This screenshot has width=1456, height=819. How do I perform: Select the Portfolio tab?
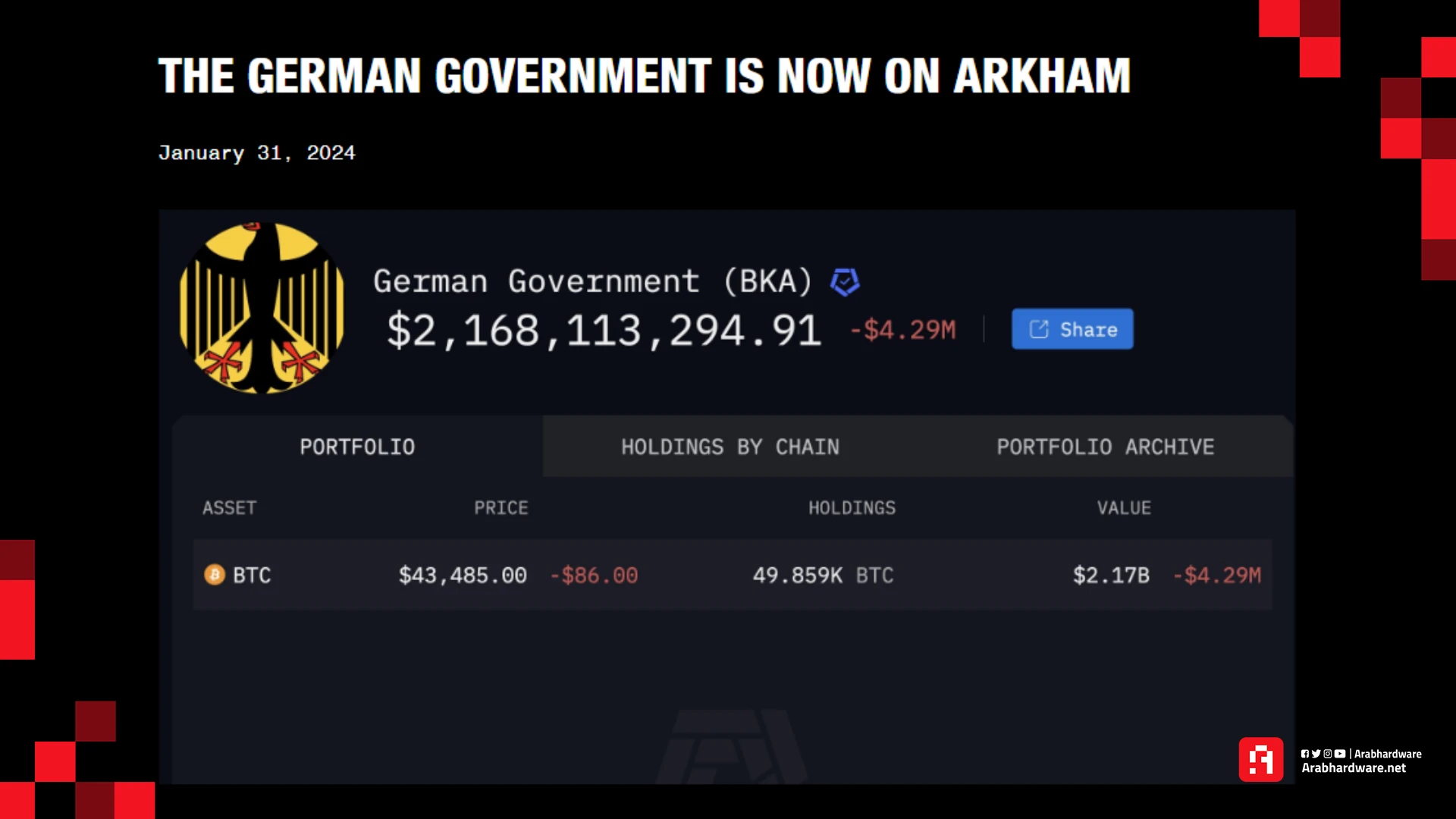357,447
